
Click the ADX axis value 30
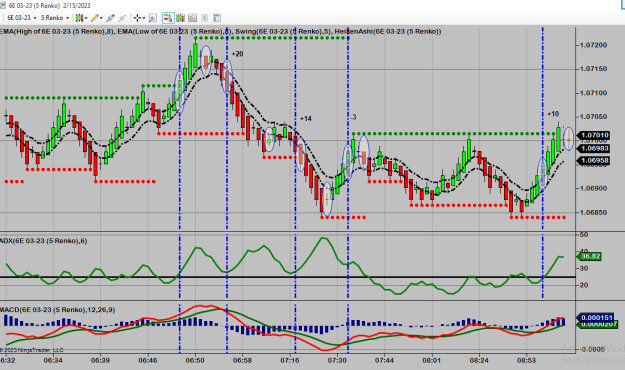pyautogui.click(x=584, y=268)
